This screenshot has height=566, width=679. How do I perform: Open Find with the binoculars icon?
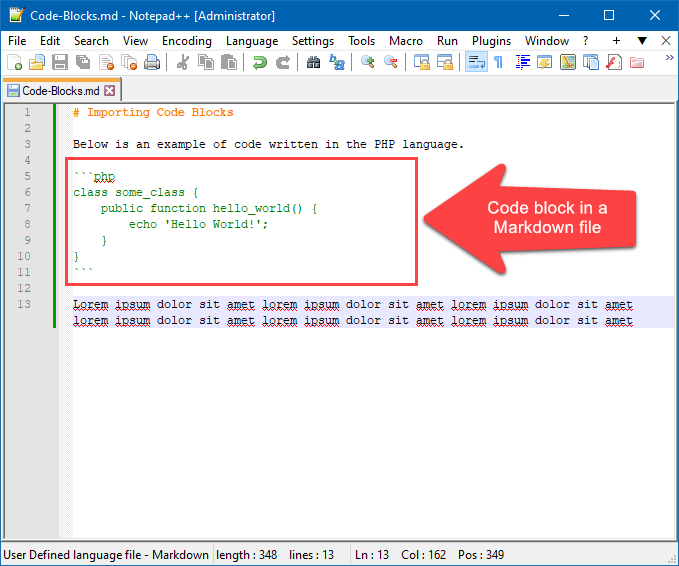pos(314,62)
